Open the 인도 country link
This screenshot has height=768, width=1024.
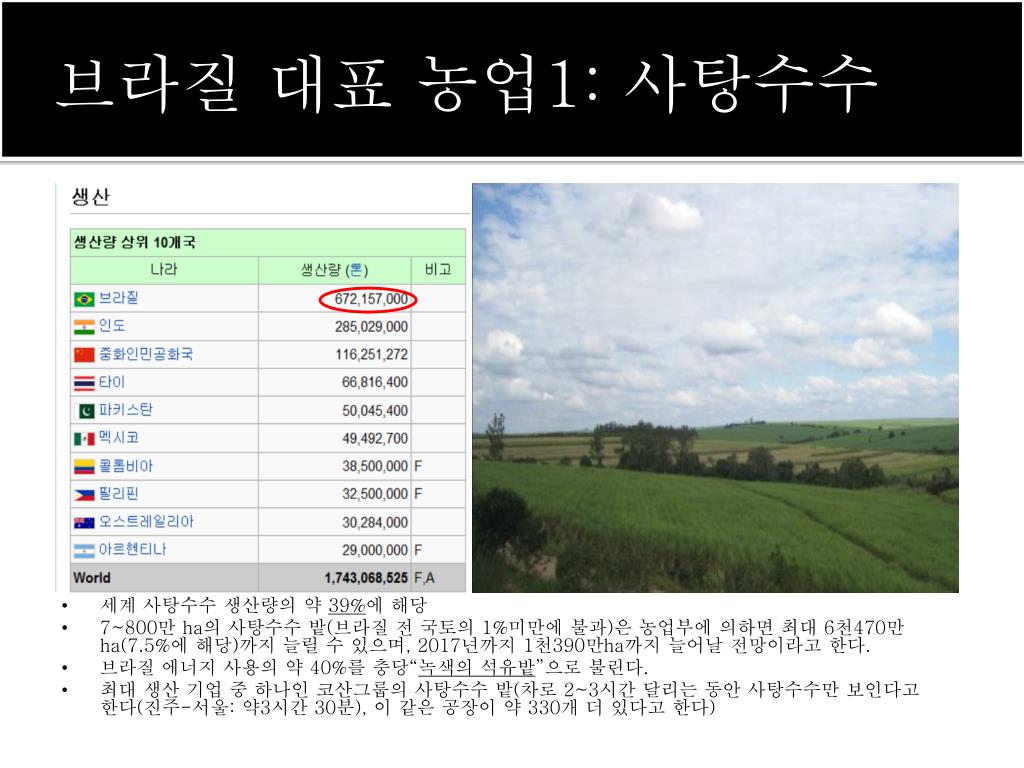tap(112, 325)
